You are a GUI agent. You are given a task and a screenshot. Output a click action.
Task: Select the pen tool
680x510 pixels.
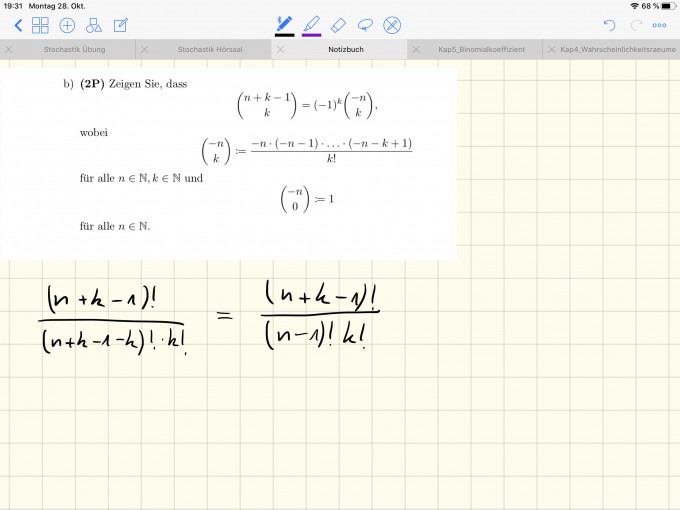(x=284, y=23)
